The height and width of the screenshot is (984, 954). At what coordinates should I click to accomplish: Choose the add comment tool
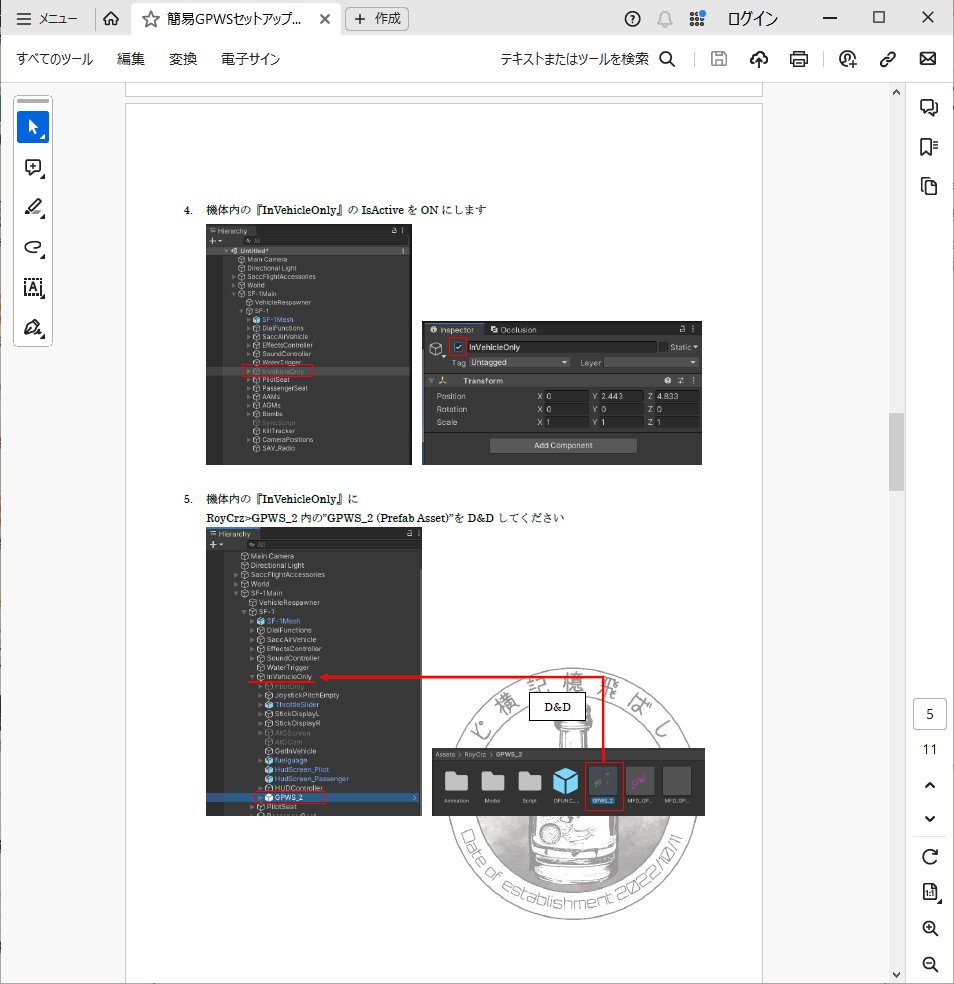tap(33, 168)
